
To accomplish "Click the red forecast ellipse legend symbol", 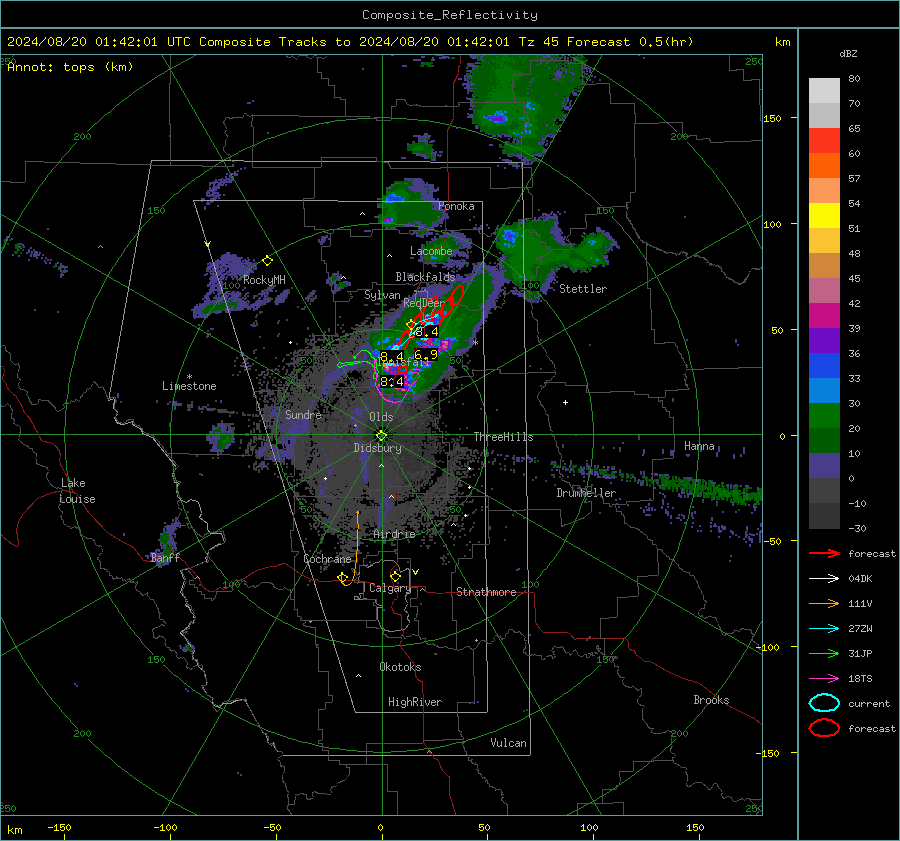I will tap(824, 728).
